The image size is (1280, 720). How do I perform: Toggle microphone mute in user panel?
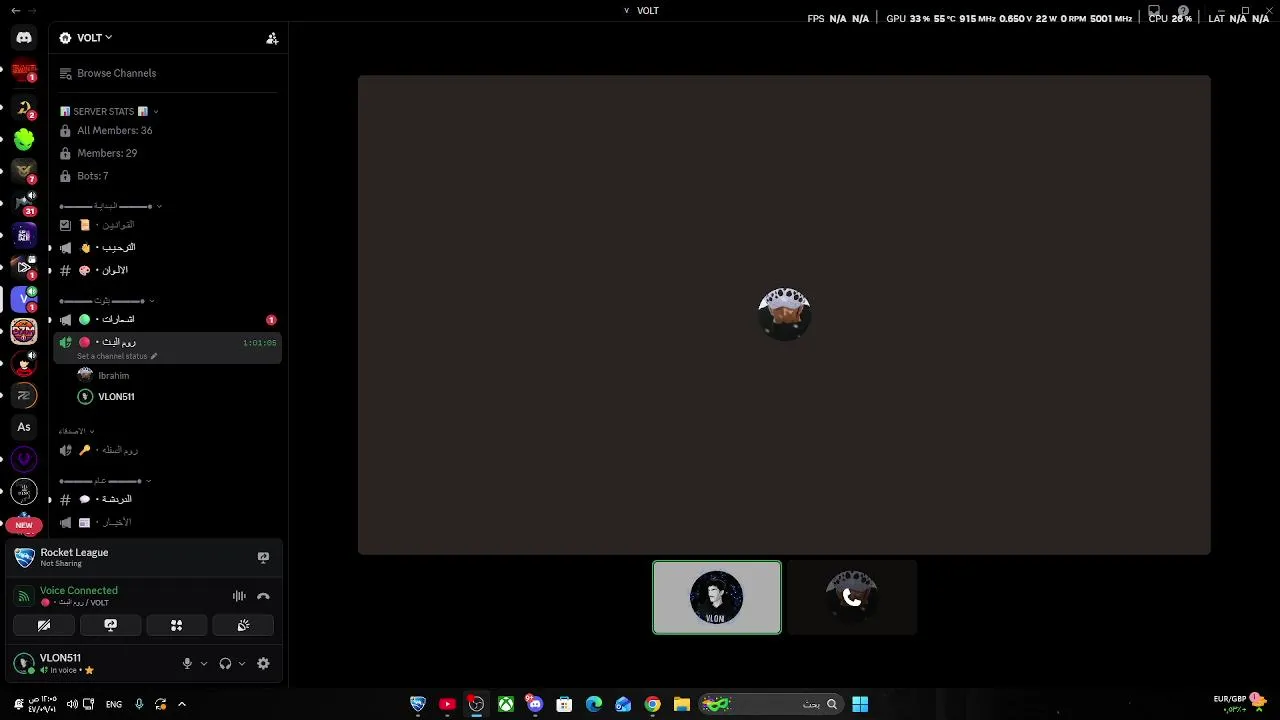187,664
